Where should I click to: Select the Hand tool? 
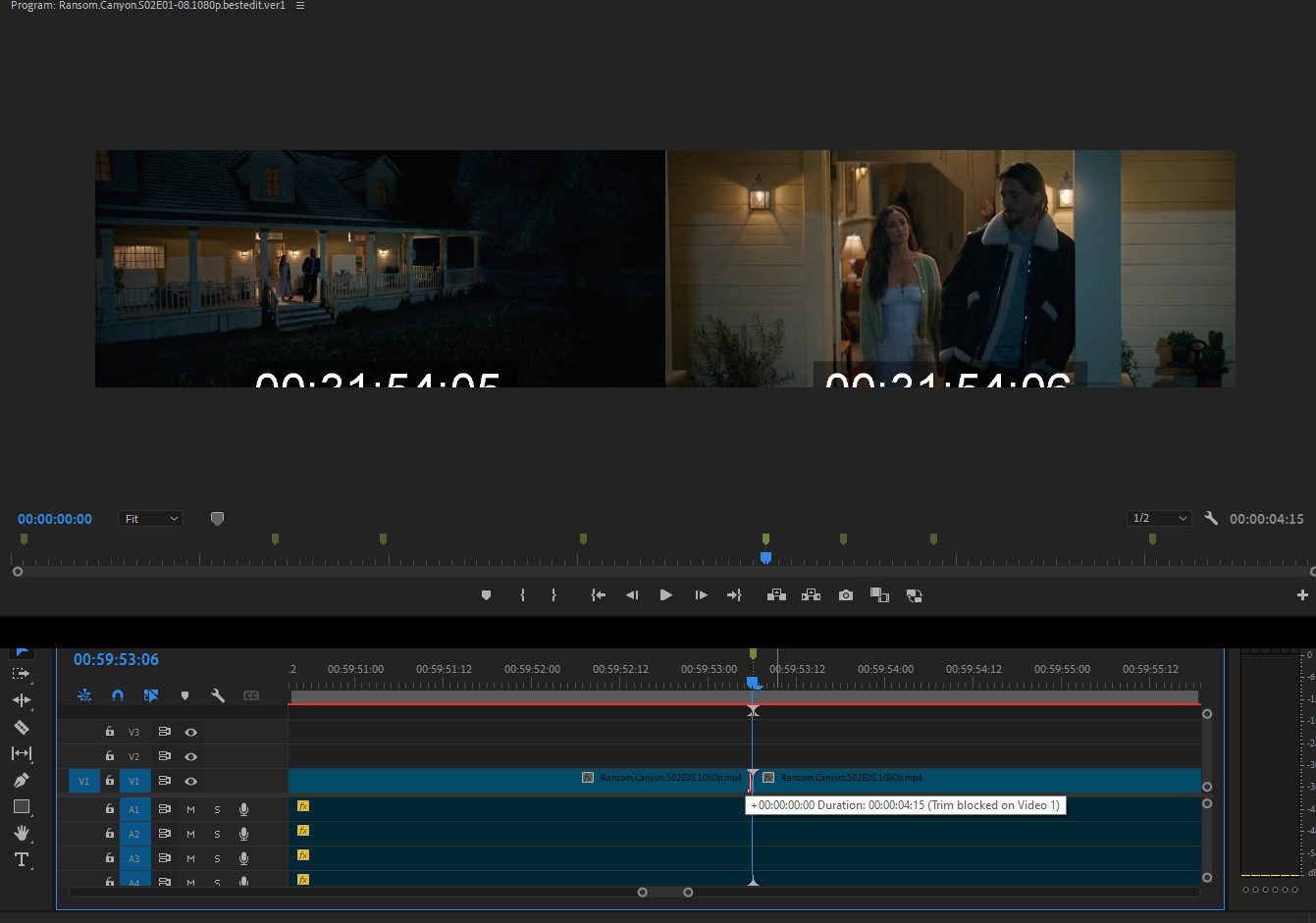click(x=21, y=833)
